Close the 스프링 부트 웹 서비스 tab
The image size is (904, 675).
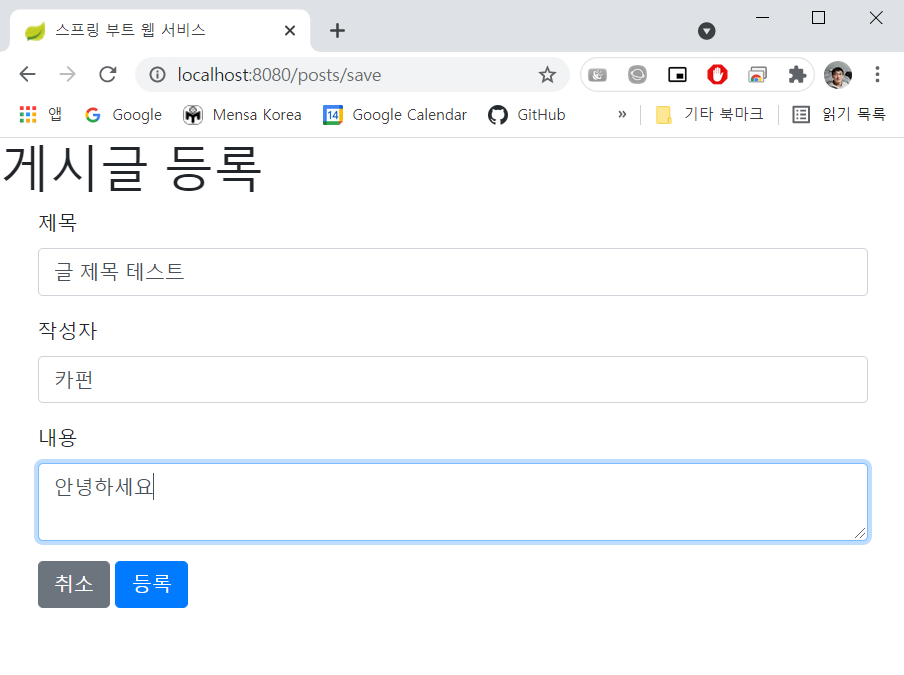pos(290,31)
